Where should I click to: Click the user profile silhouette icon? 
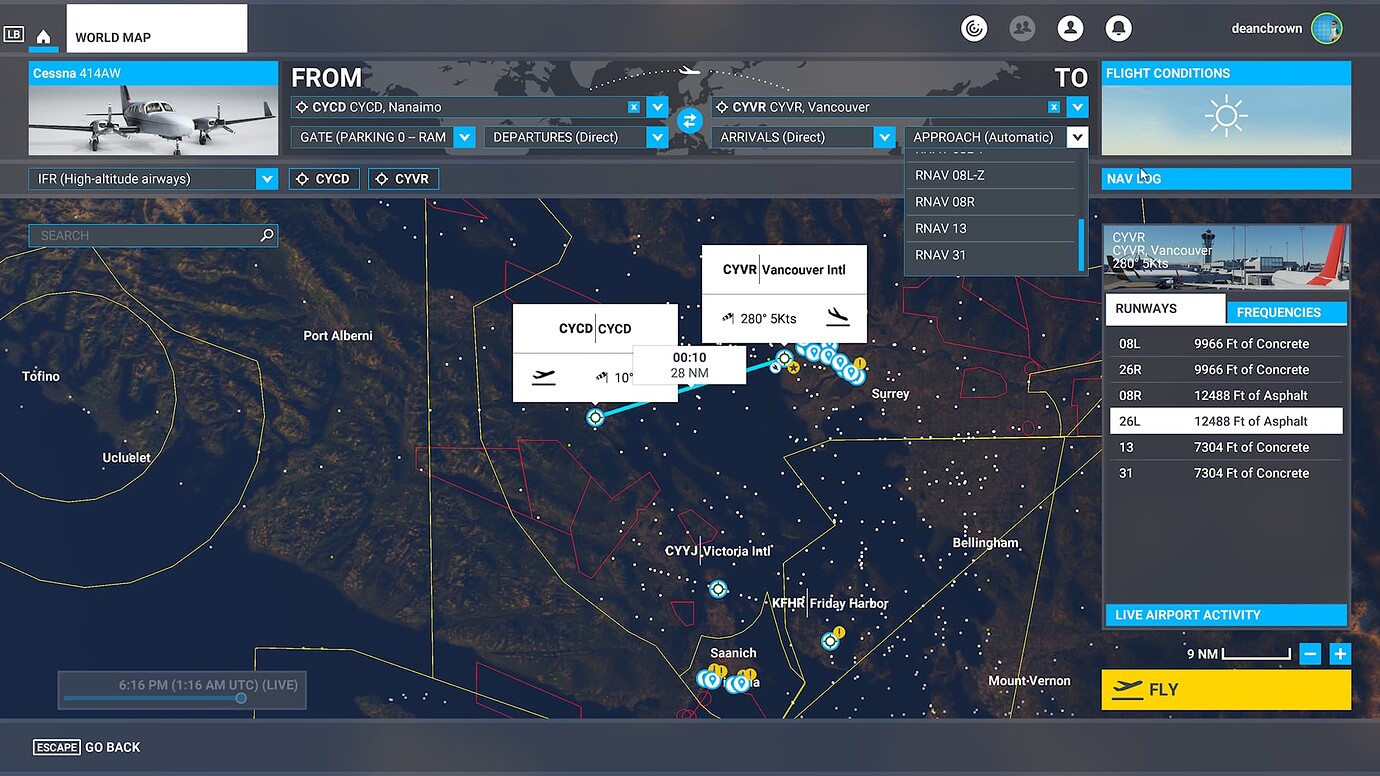(x=1070, y=28)
